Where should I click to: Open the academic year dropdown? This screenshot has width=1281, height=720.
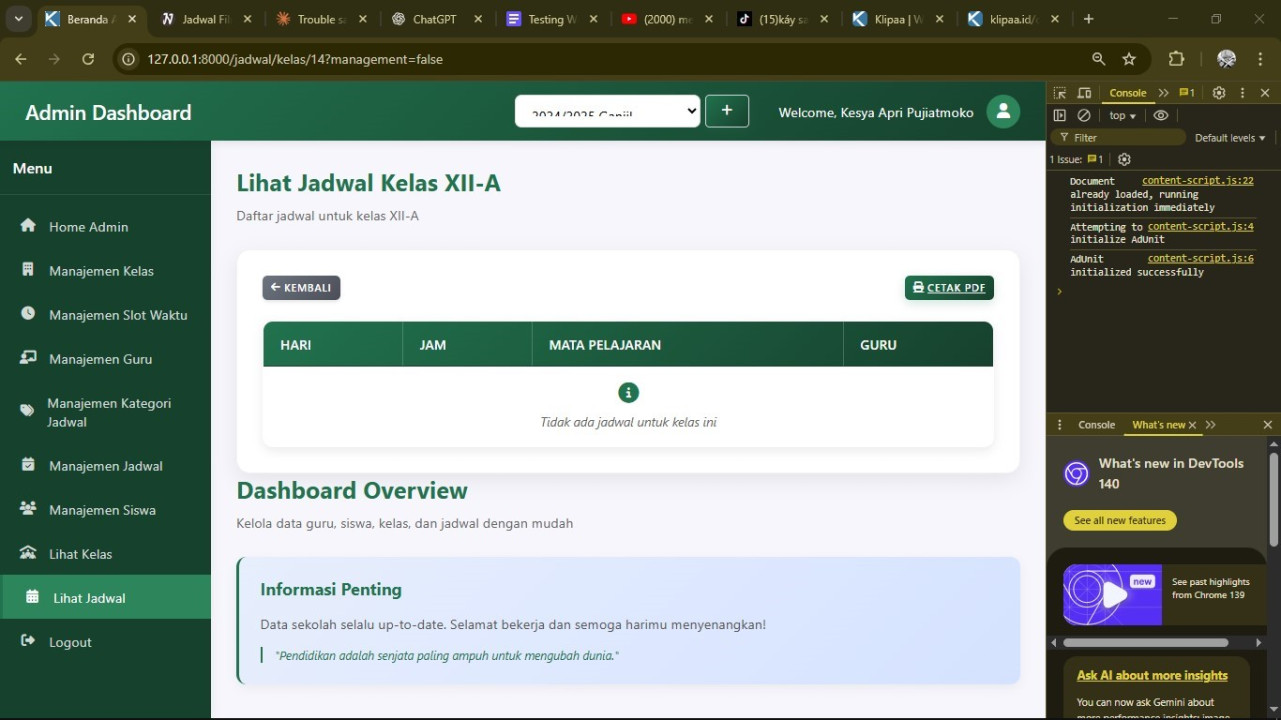pos(607,112)
